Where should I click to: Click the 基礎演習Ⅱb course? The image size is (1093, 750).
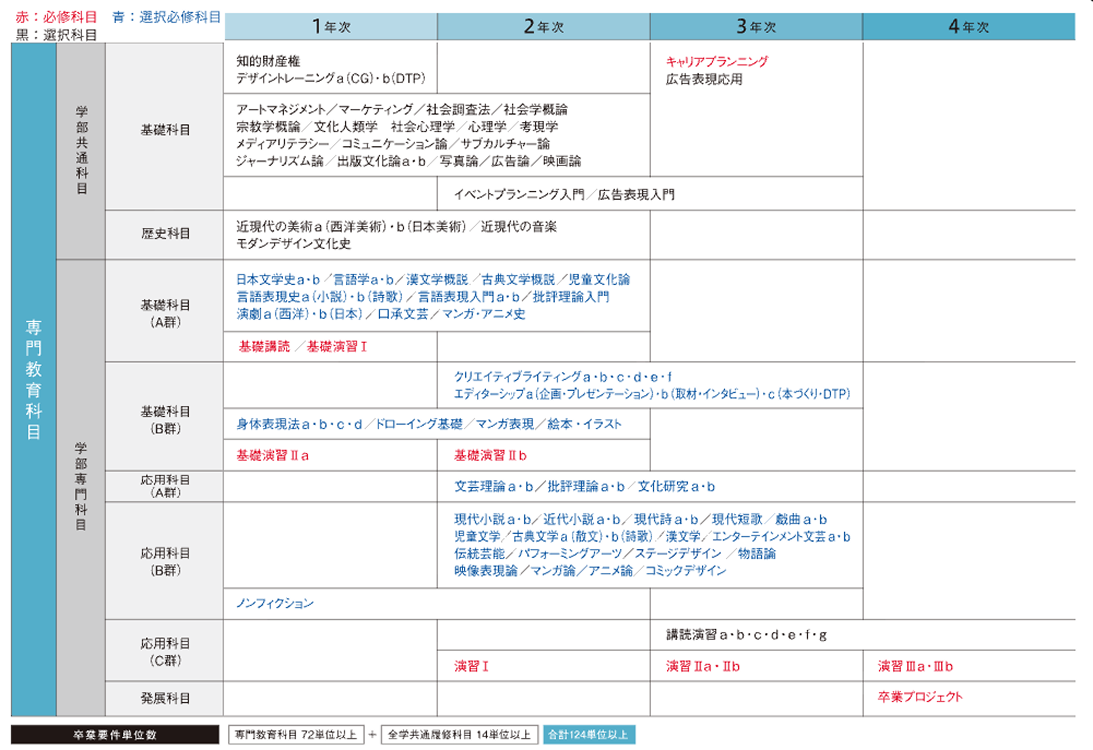[x=489, y=455]
